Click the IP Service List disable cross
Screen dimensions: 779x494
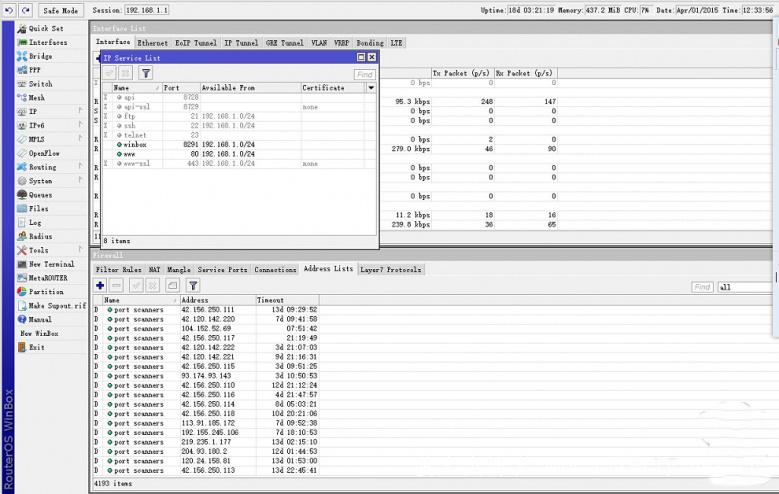click(126, 74)
